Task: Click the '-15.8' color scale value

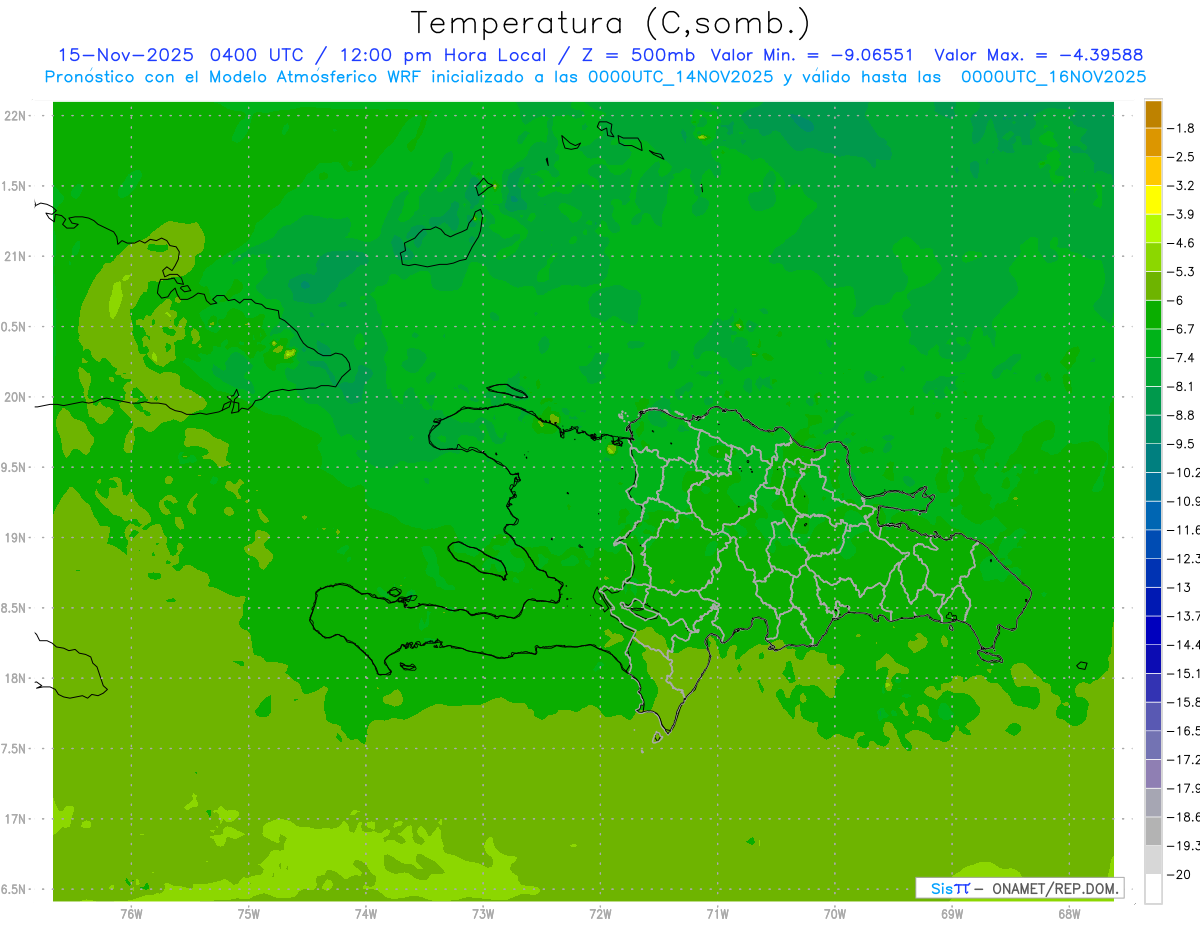Action: 1183,703
